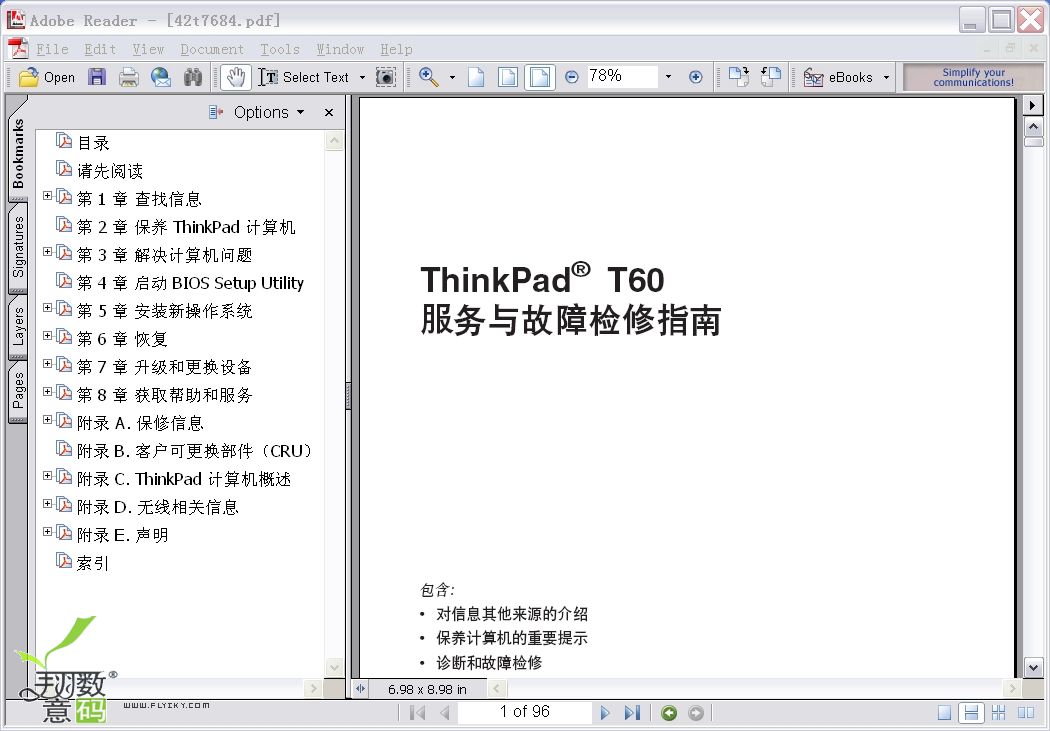Go to previous view green arrow
This screenshot has width=1050, height=731.
tap(669, 713)
